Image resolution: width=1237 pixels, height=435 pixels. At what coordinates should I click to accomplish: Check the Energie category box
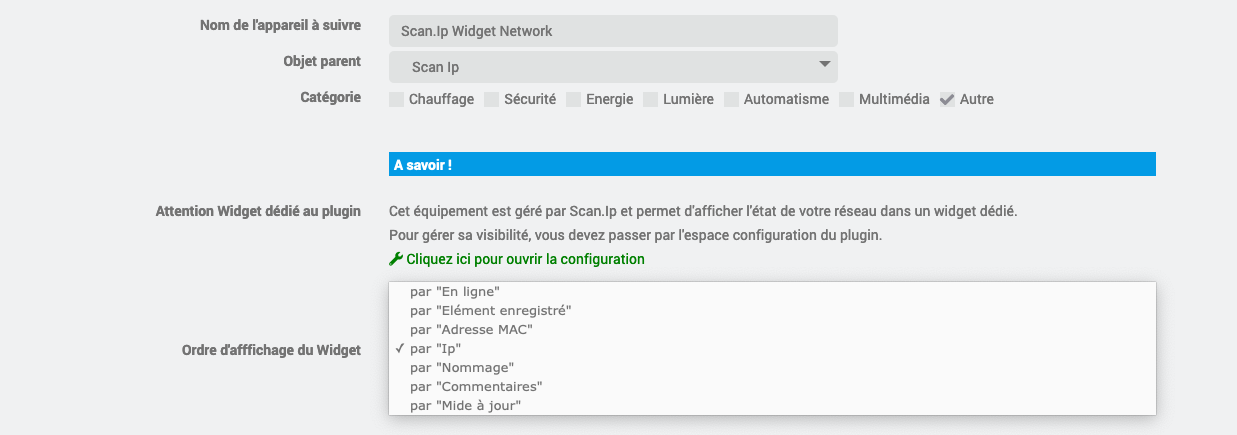(x=574, y=99)
